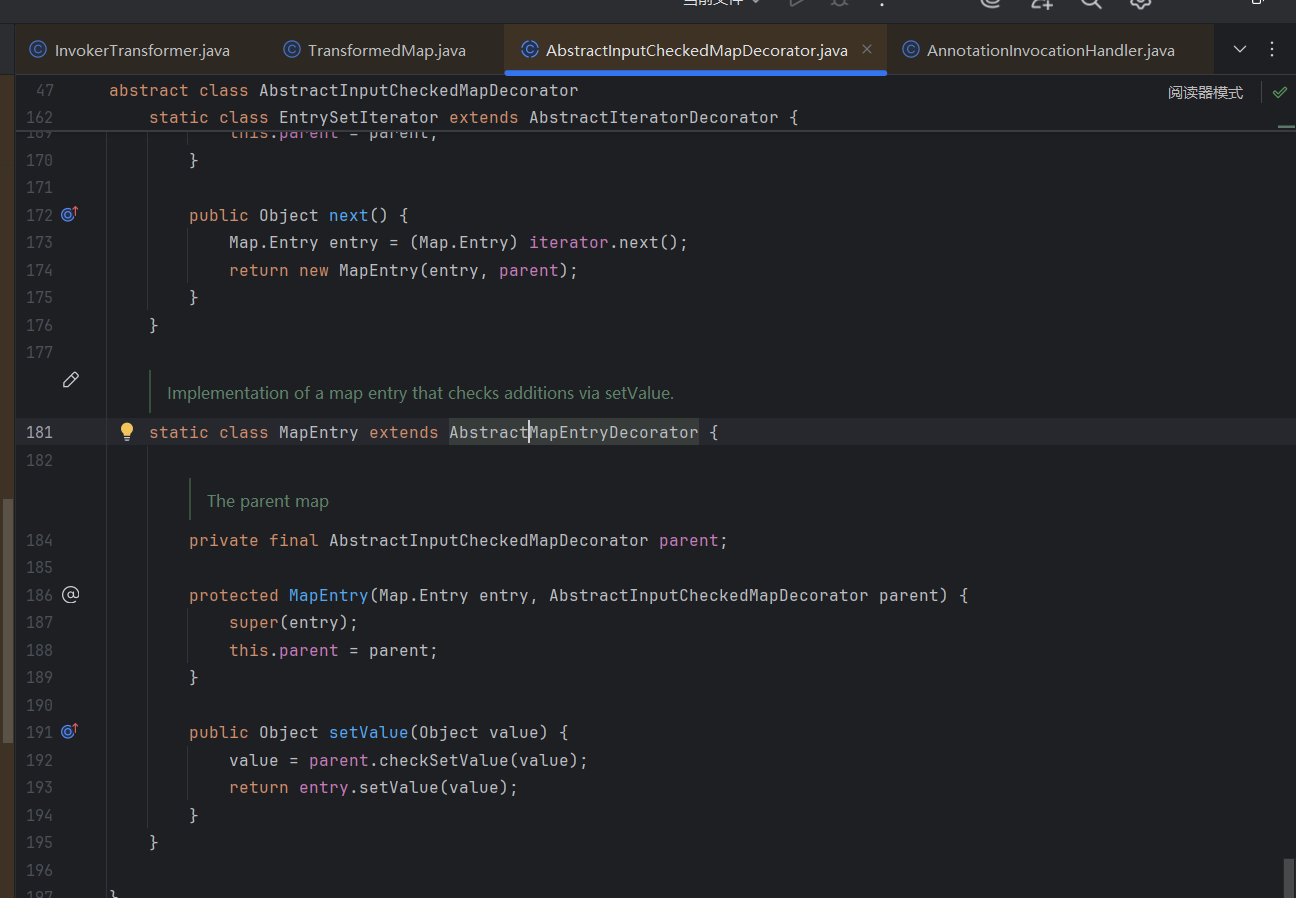Switch to the InvokerTransformer.java tab
Screen dimensions: 1296x898
pos(141,50)
